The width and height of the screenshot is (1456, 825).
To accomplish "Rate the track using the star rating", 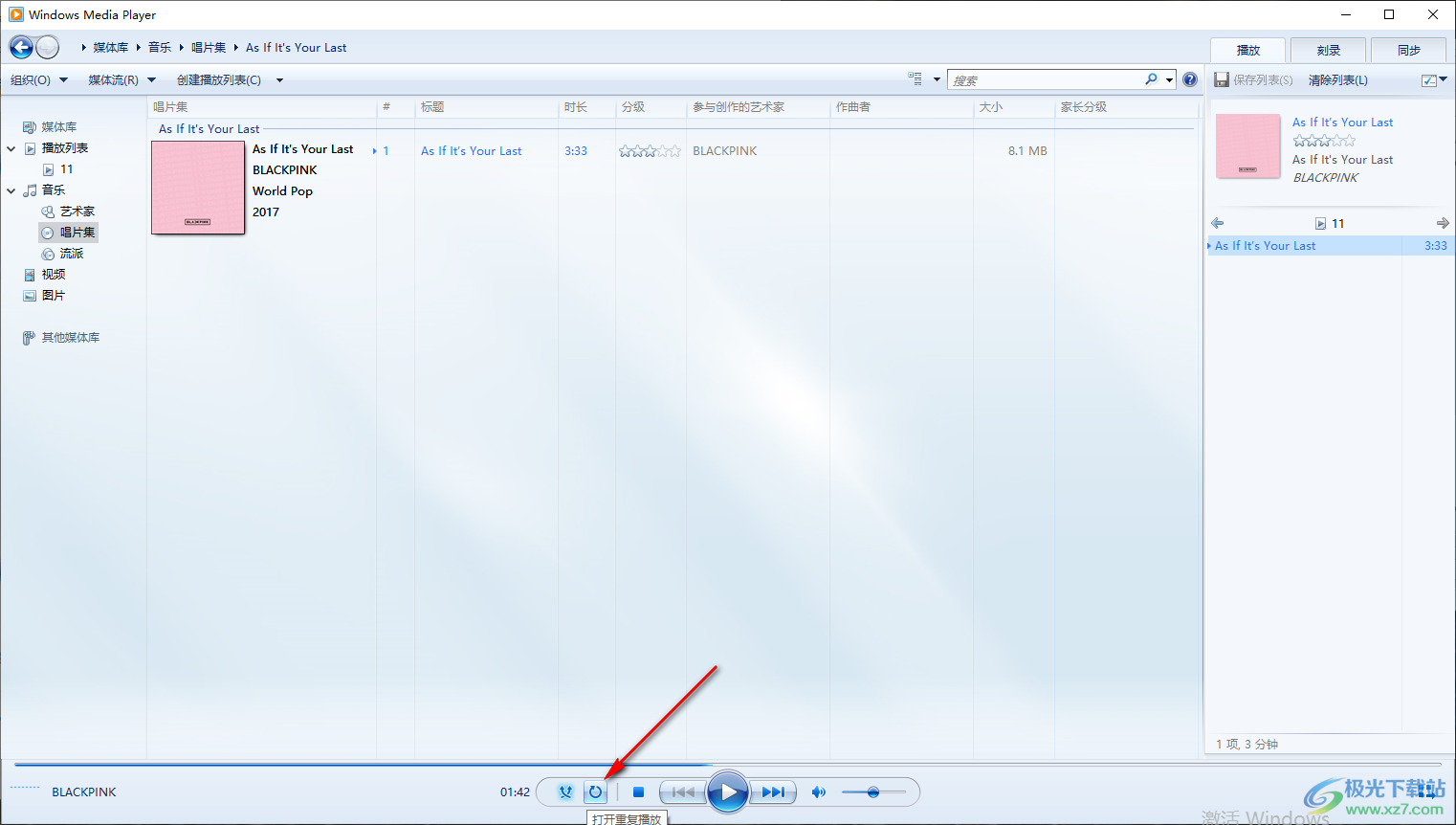I will (650, 151).
